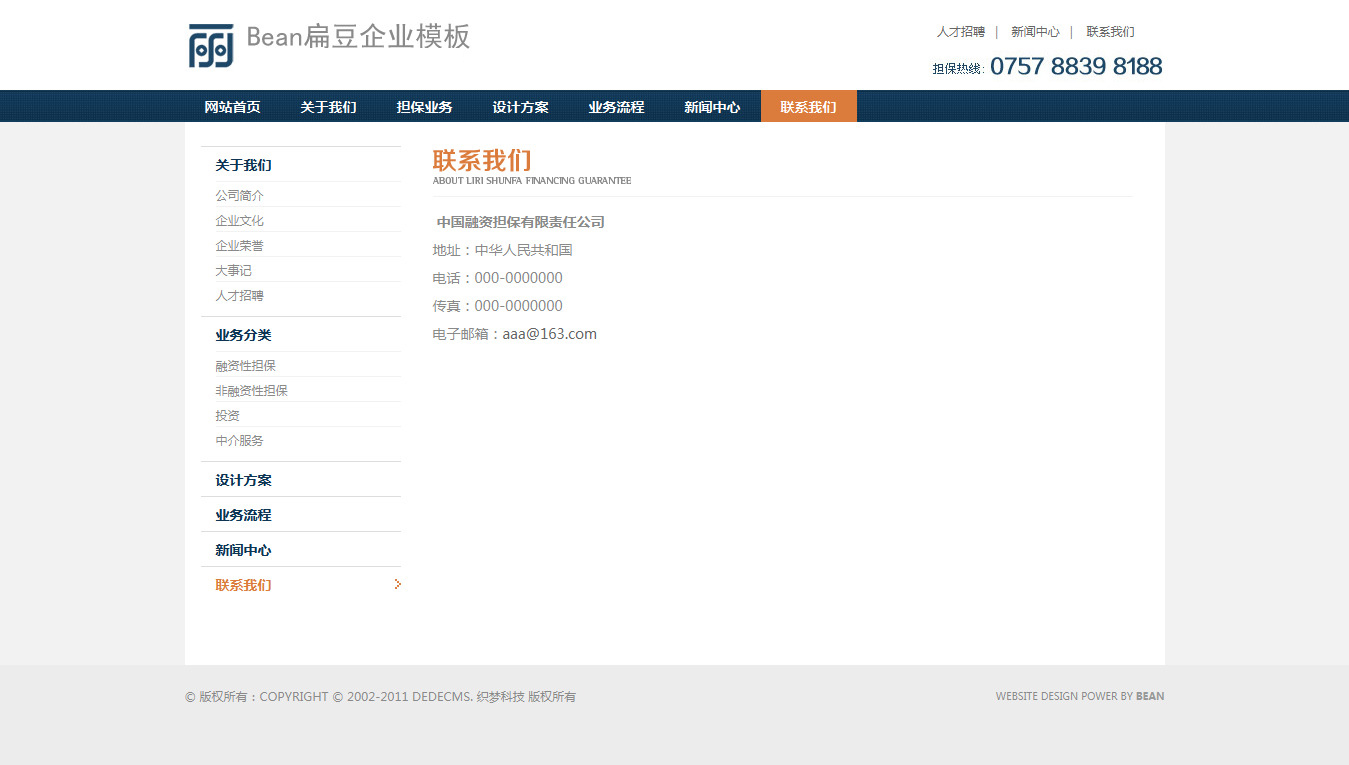
Task: Click 中介服务 in the sidebar
Action: point(240,441)
